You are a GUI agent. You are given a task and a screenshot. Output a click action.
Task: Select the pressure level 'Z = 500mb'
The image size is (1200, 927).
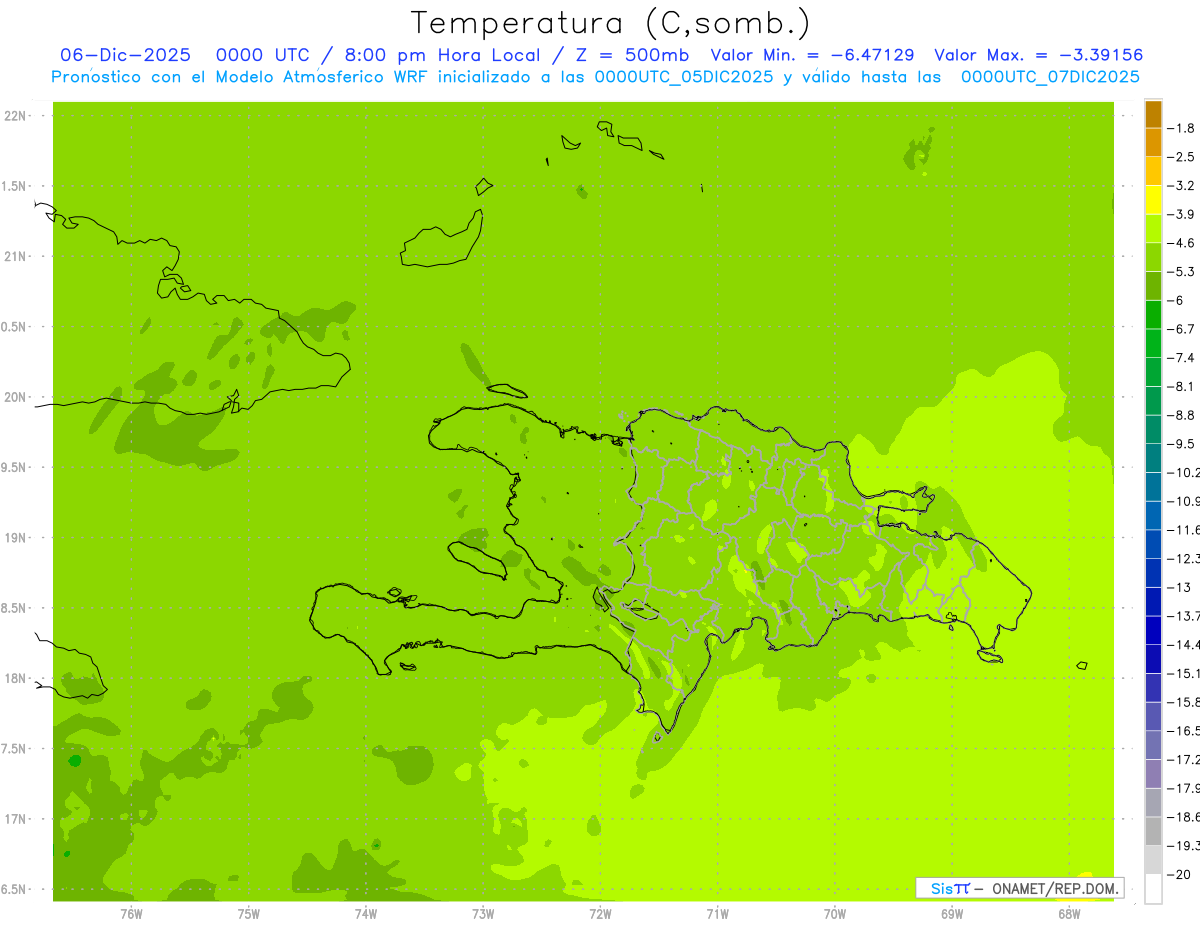pyautogui.click(x=633, y=55)
